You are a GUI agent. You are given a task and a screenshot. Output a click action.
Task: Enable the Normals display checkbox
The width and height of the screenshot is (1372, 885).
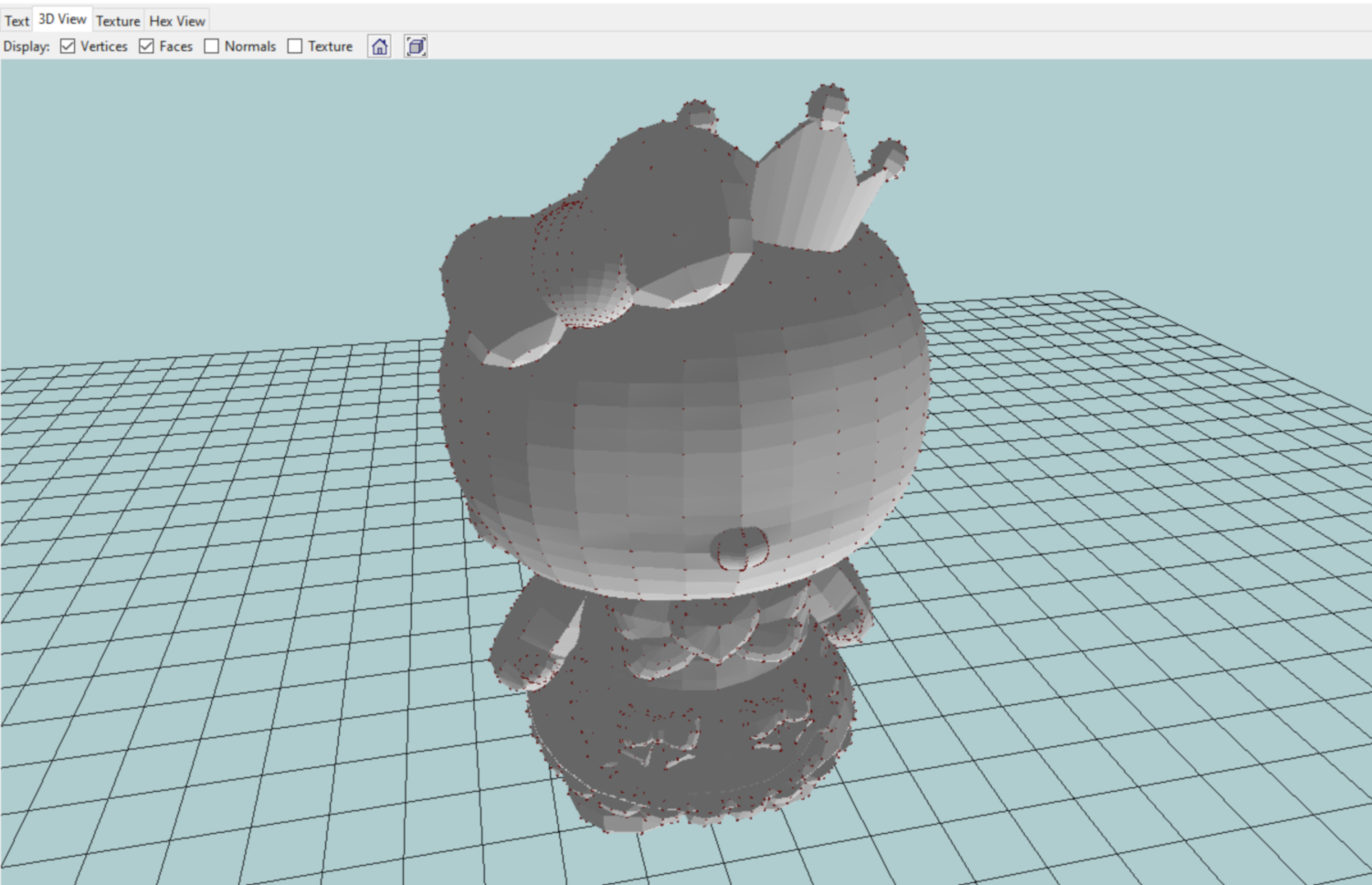[x=212, y=46]
